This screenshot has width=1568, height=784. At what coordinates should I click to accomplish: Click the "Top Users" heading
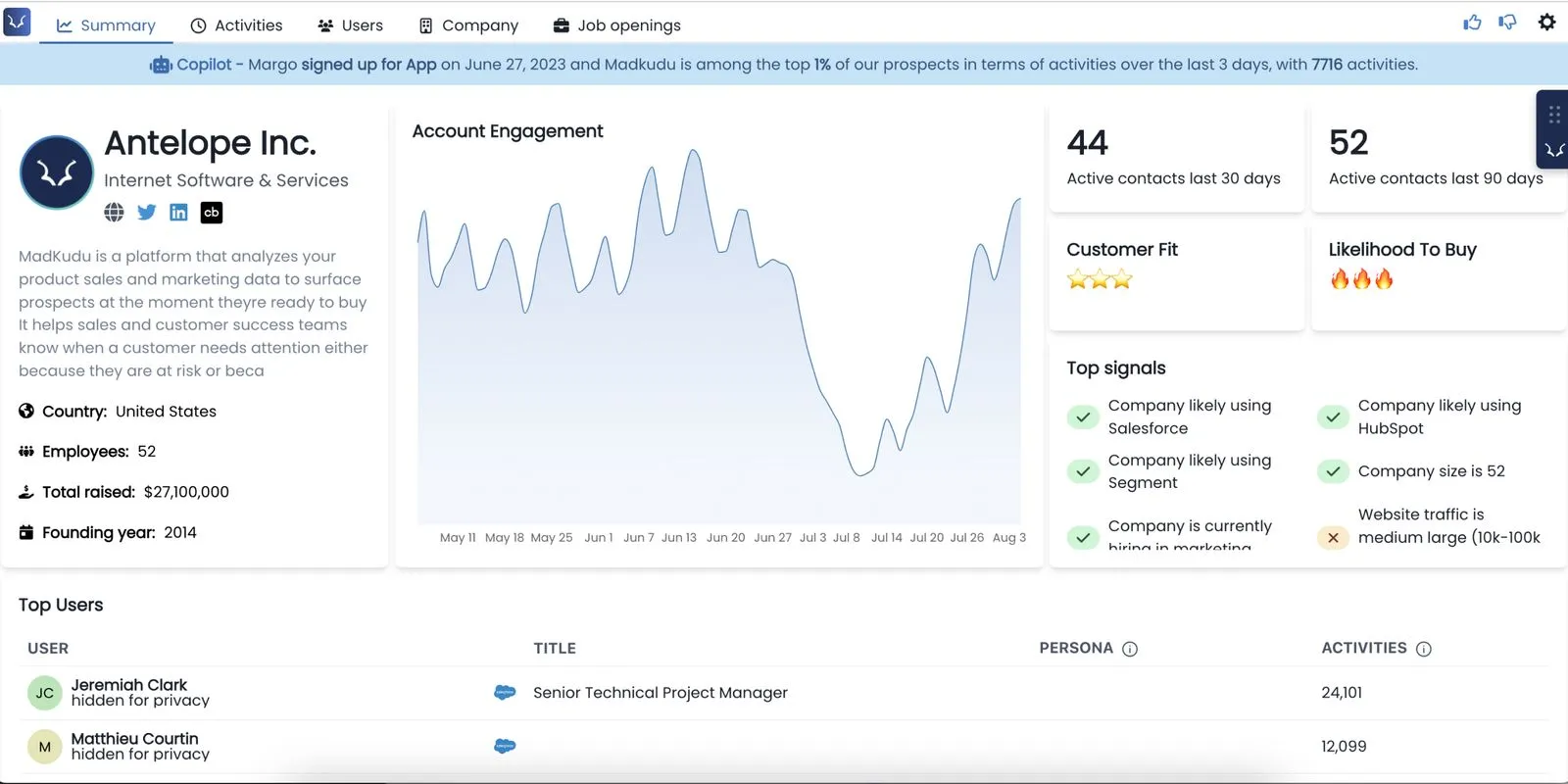click(61, 606)
